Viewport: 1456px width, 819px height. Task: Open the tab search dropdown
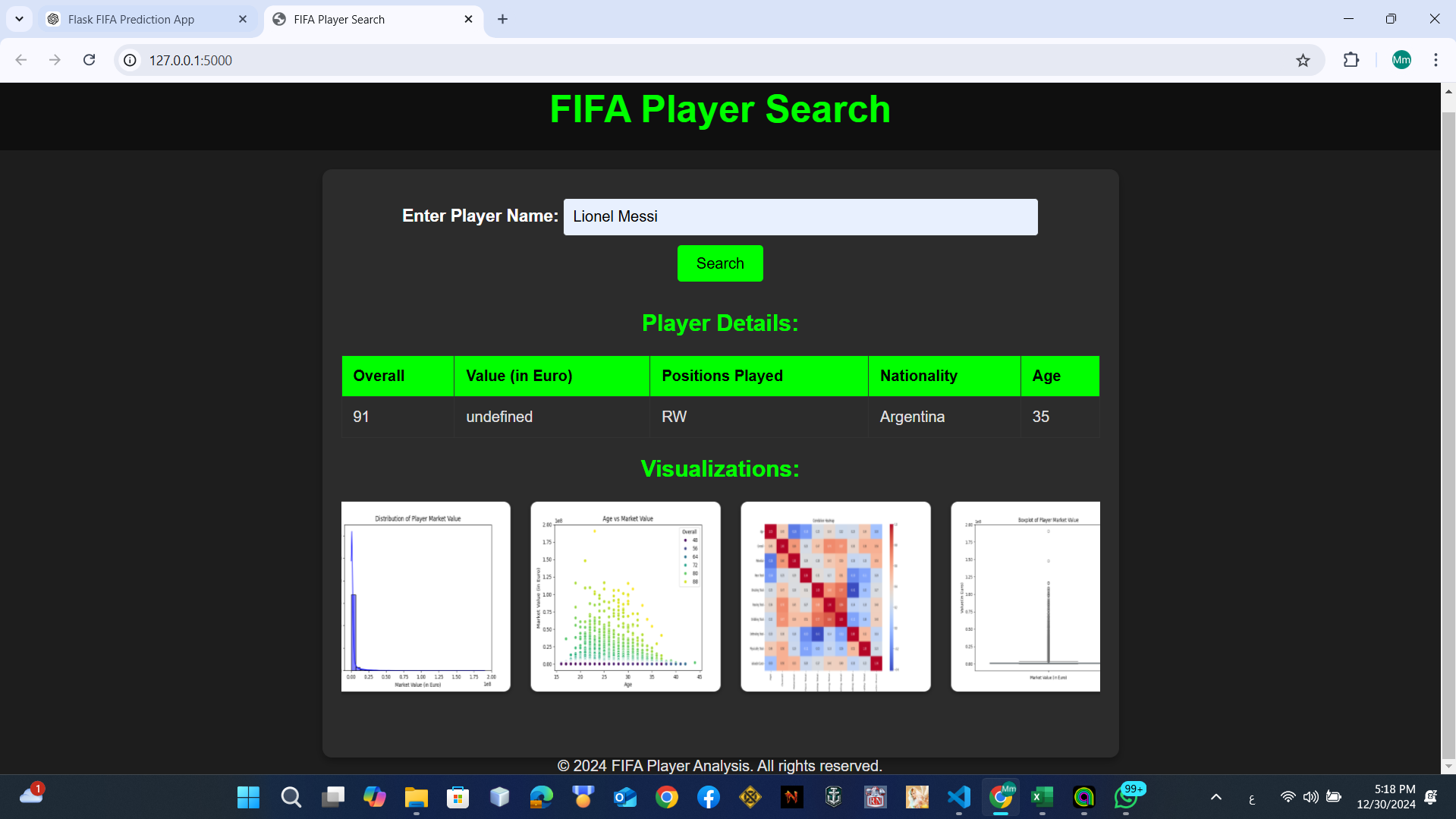coord(19,19)
